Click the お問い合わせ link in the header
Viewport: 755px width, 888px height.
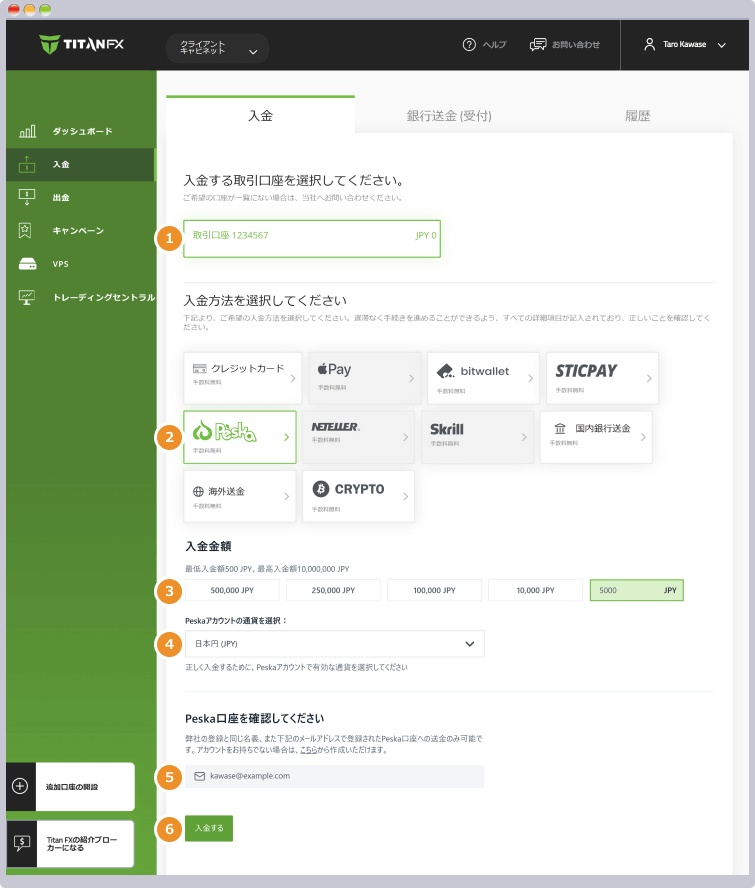pyautogui.click(x=576, y=44)
